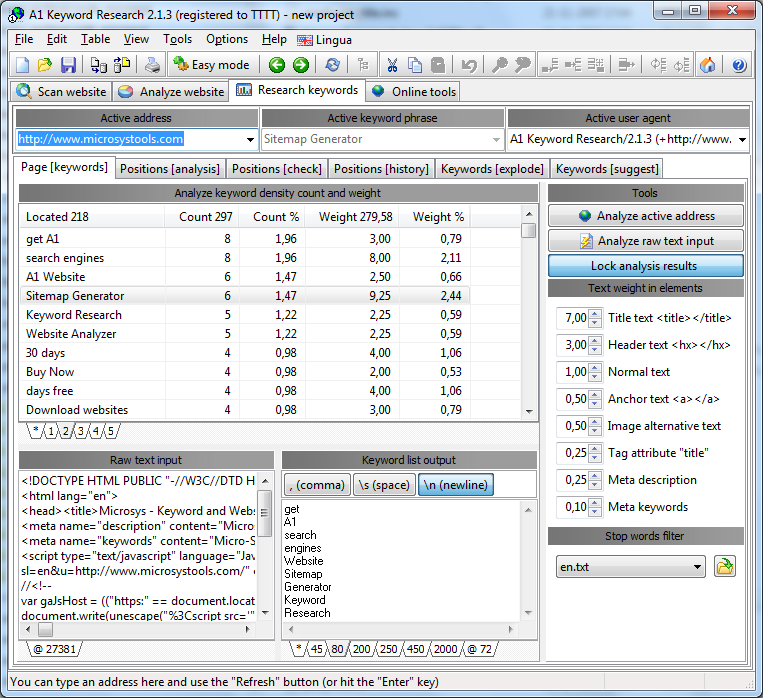Switch to Analyze website tab

tap(171, 92)
